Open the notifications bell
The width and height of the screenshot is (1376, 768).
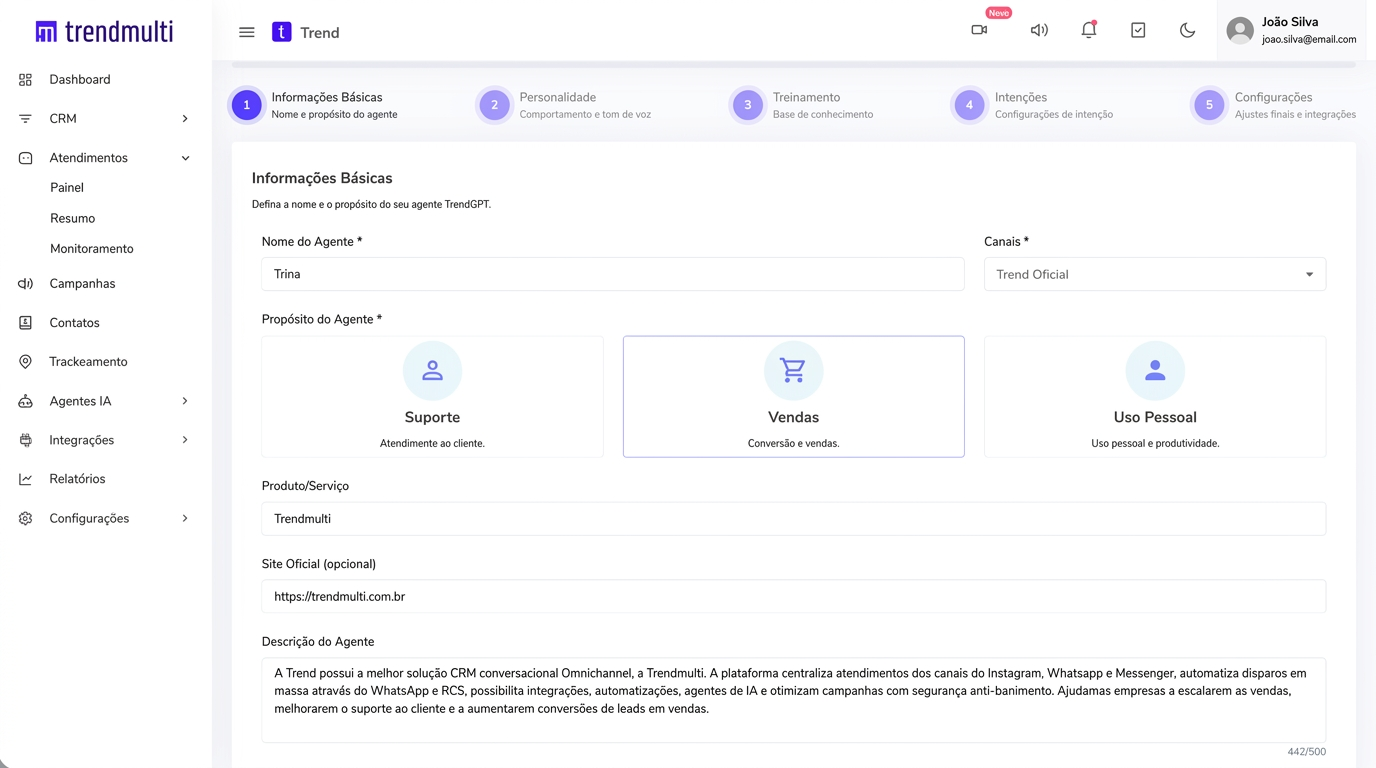(1089, 30)
